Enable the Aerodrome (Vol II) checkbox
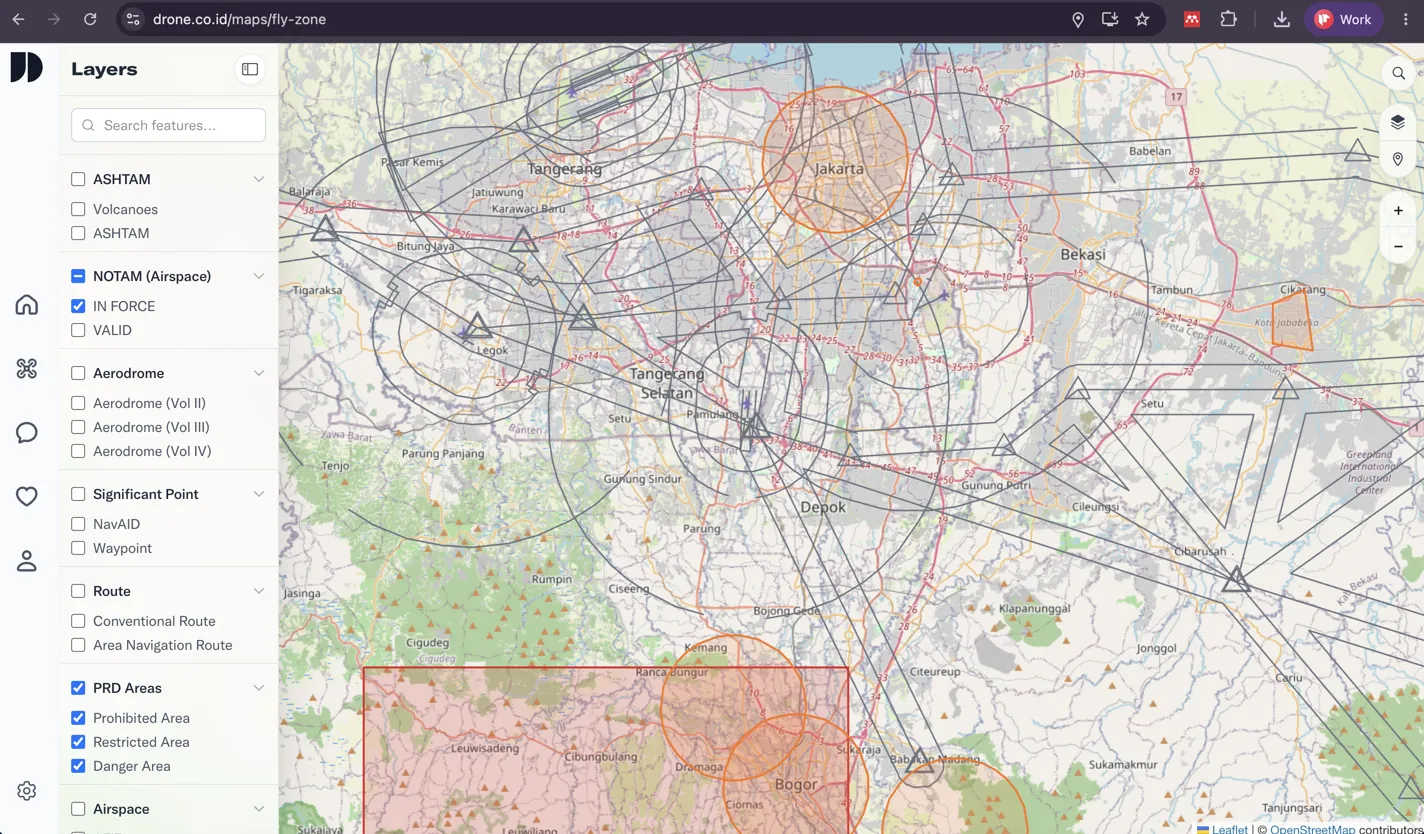 pos(78,403)
